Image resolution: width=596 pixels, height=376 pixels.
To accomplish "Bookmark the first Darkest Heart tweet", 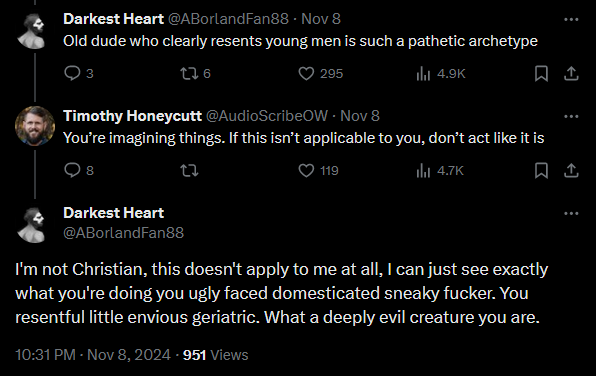I will [541, 73].
